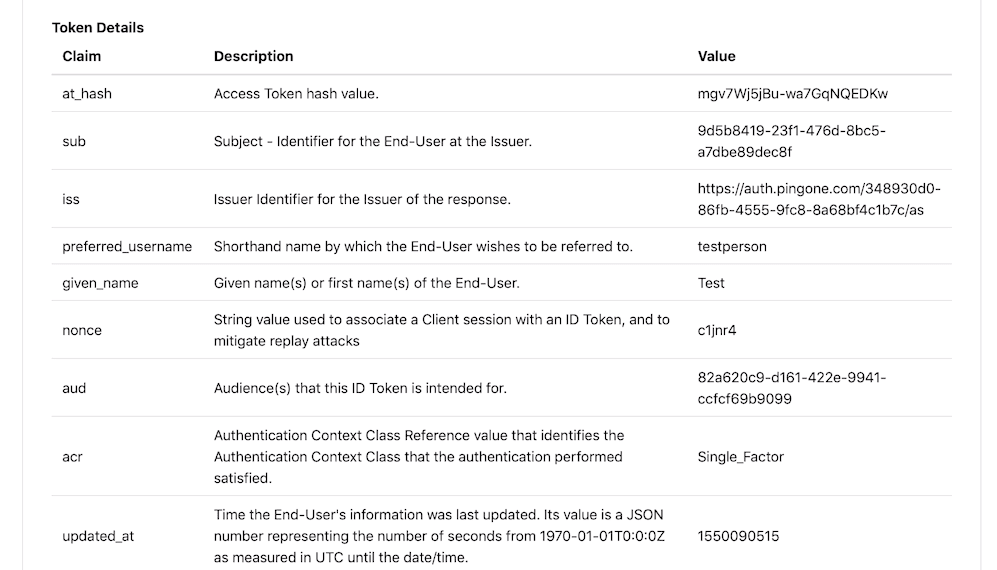Image resolution: width=997 pixels, height=570 pixels.
Task: Click the updated_at claim name
Action: [98, 536]
